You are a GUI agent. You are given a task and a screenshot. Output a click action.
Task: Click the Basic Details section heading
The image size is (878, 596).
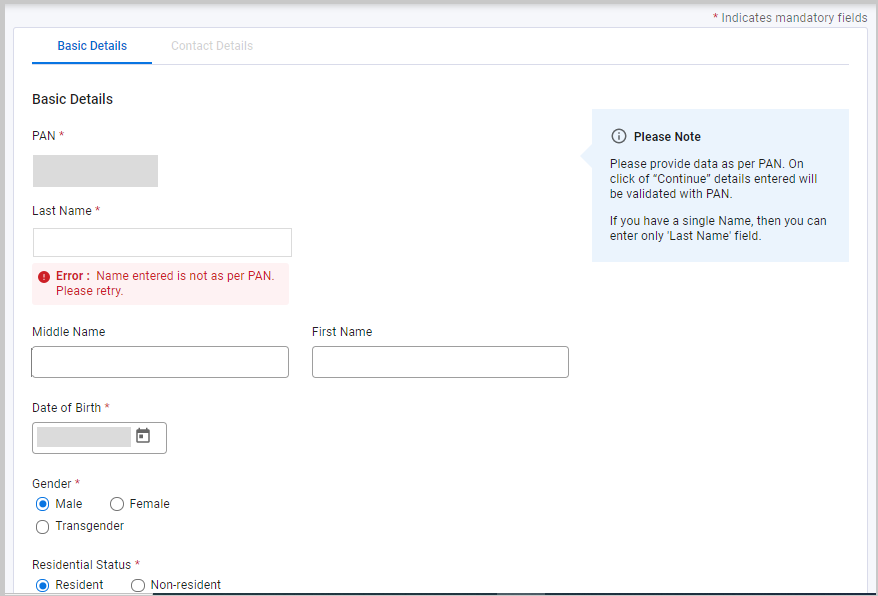pos(72,99)
